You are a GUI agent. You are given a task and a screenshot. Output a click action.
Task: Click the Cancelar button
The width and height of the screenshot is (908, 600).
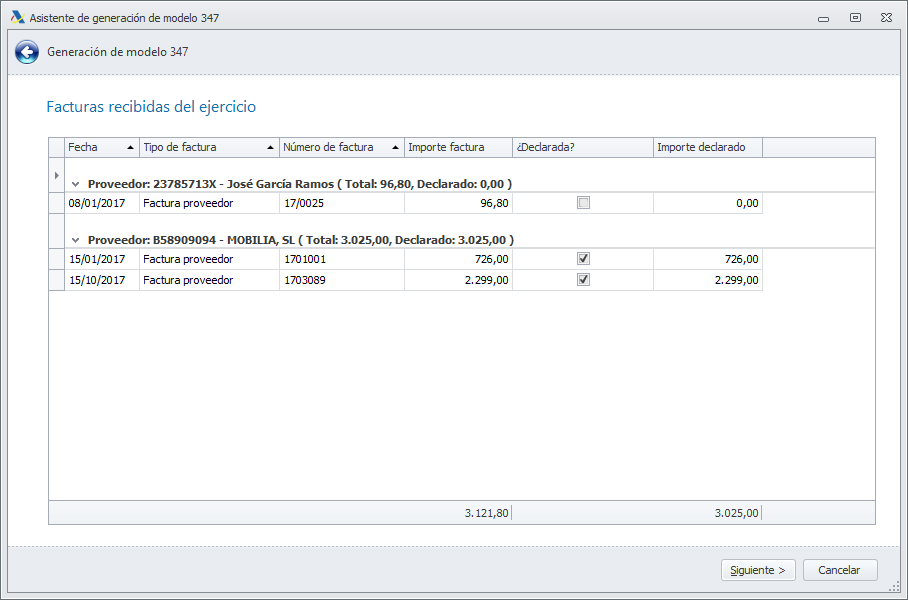pos(839,570)
